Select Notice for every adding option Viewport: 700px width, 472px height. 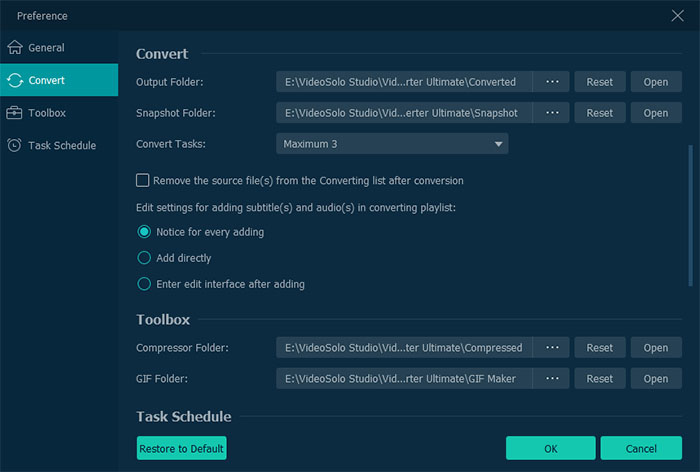(144, 232)
